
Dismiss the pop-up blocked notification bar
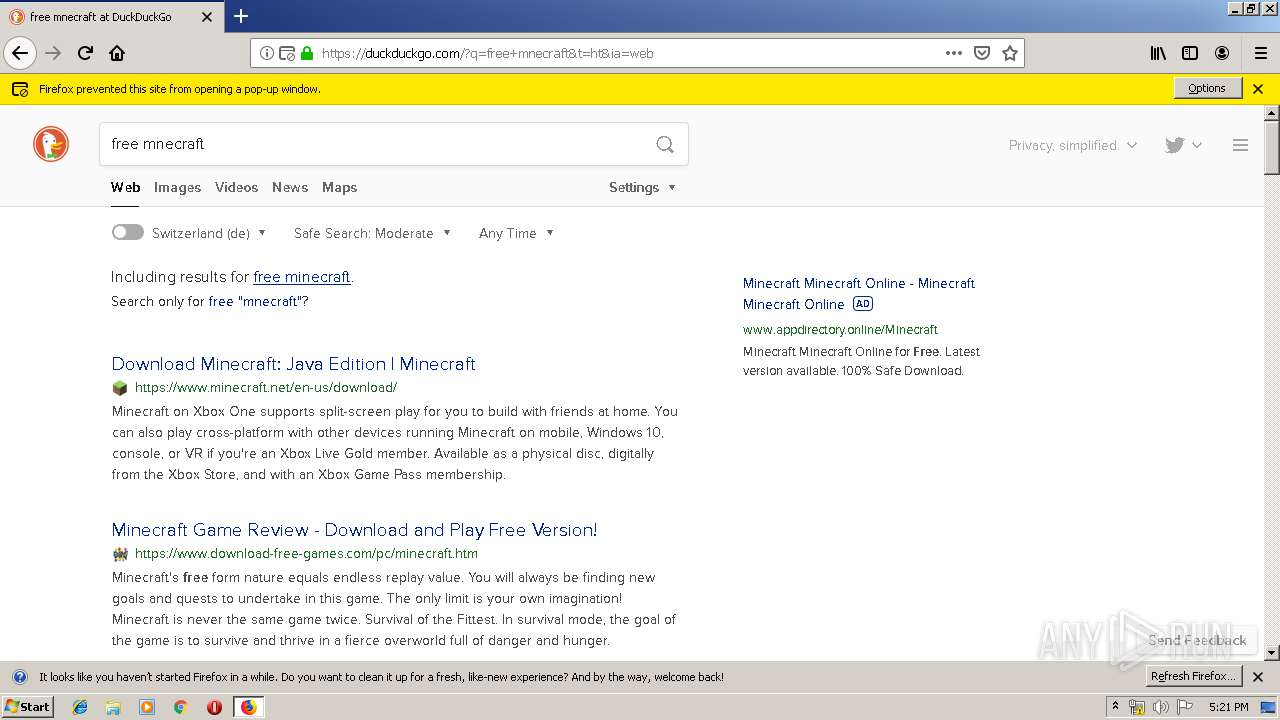tap(1258, 89)
